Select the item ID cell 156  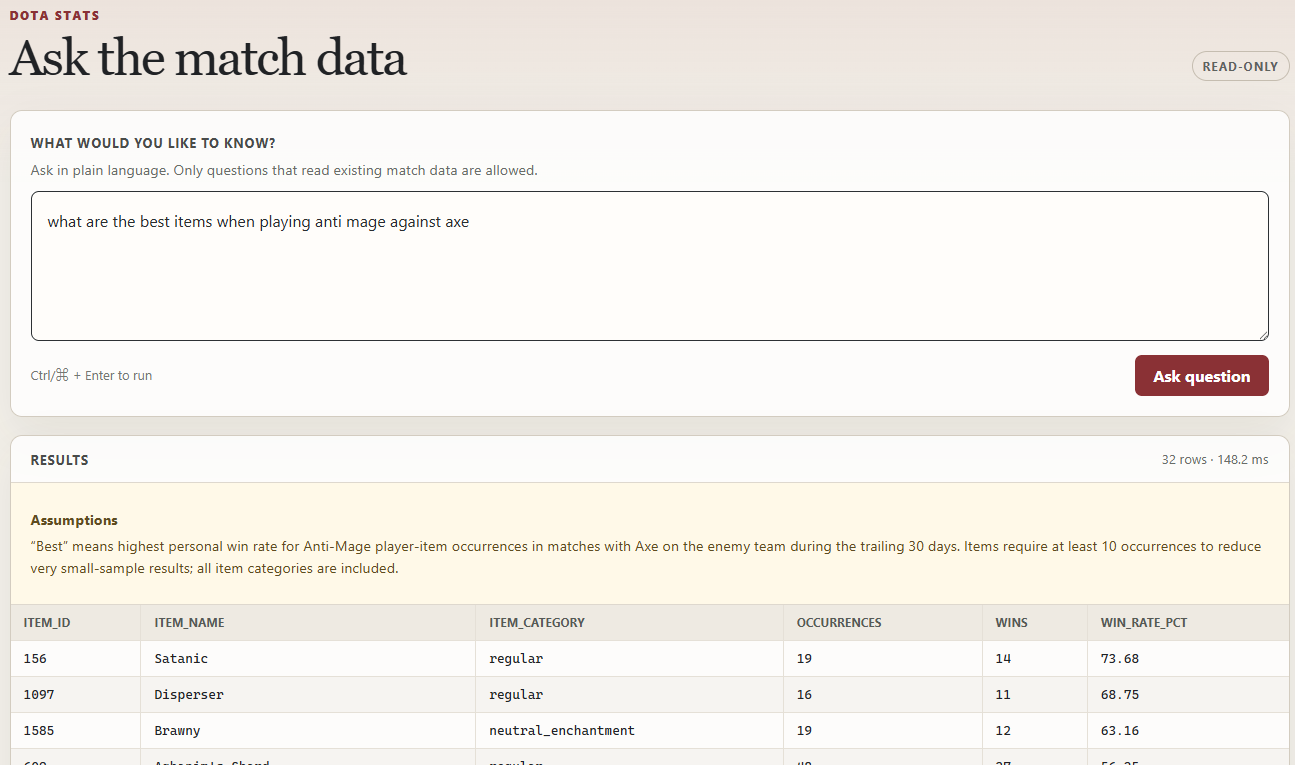(76, 659)
